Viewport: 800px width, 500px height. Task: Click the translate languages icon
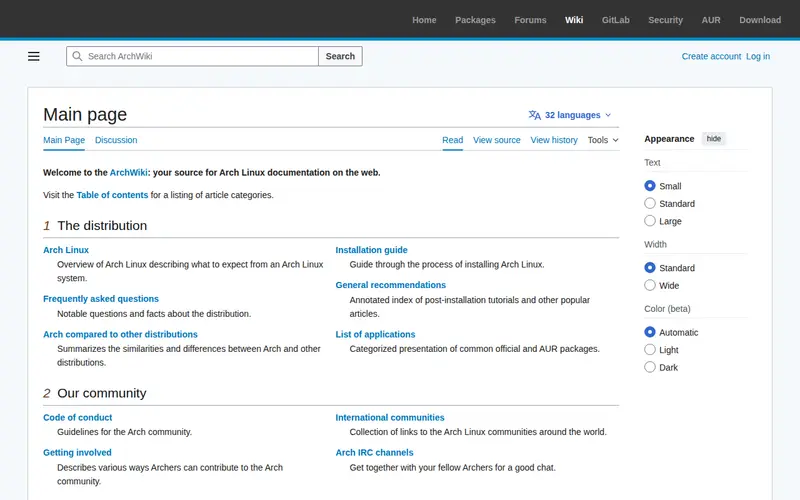(x=534, y=115)
